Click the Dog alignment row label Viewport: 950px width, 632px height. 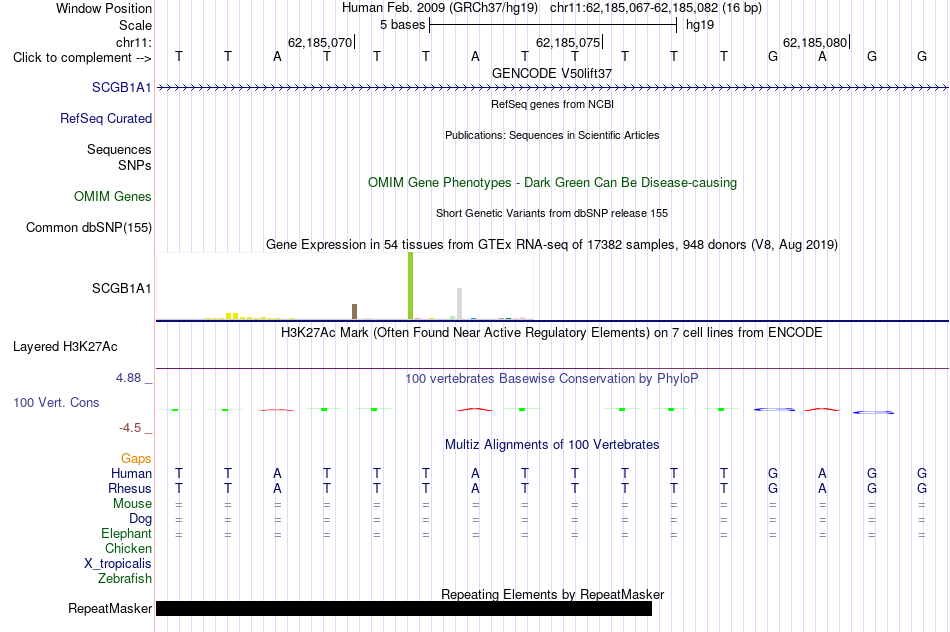tap(140, 519)
